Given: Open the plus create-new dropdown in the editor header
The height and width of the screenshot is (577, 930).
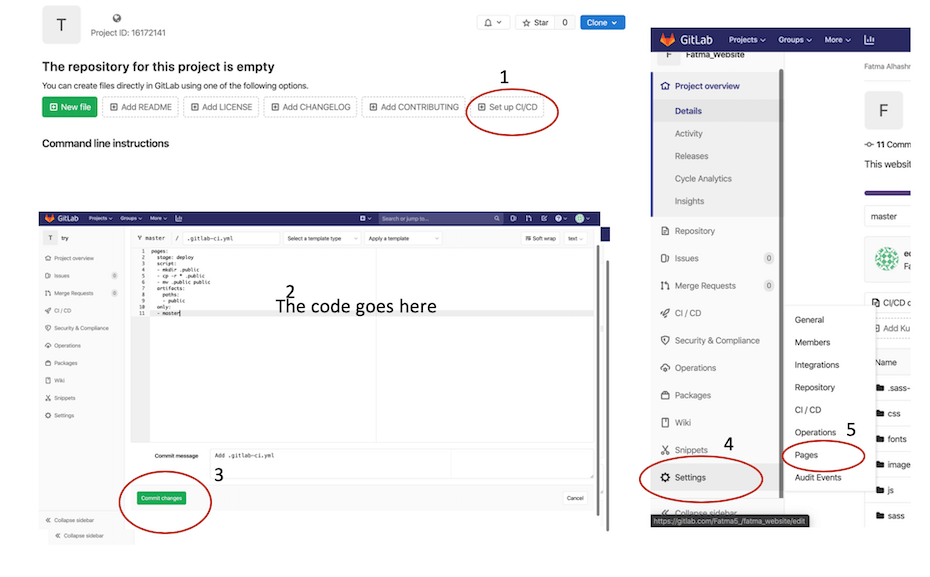Looking at the screenshot, I should tap(365, 218).
